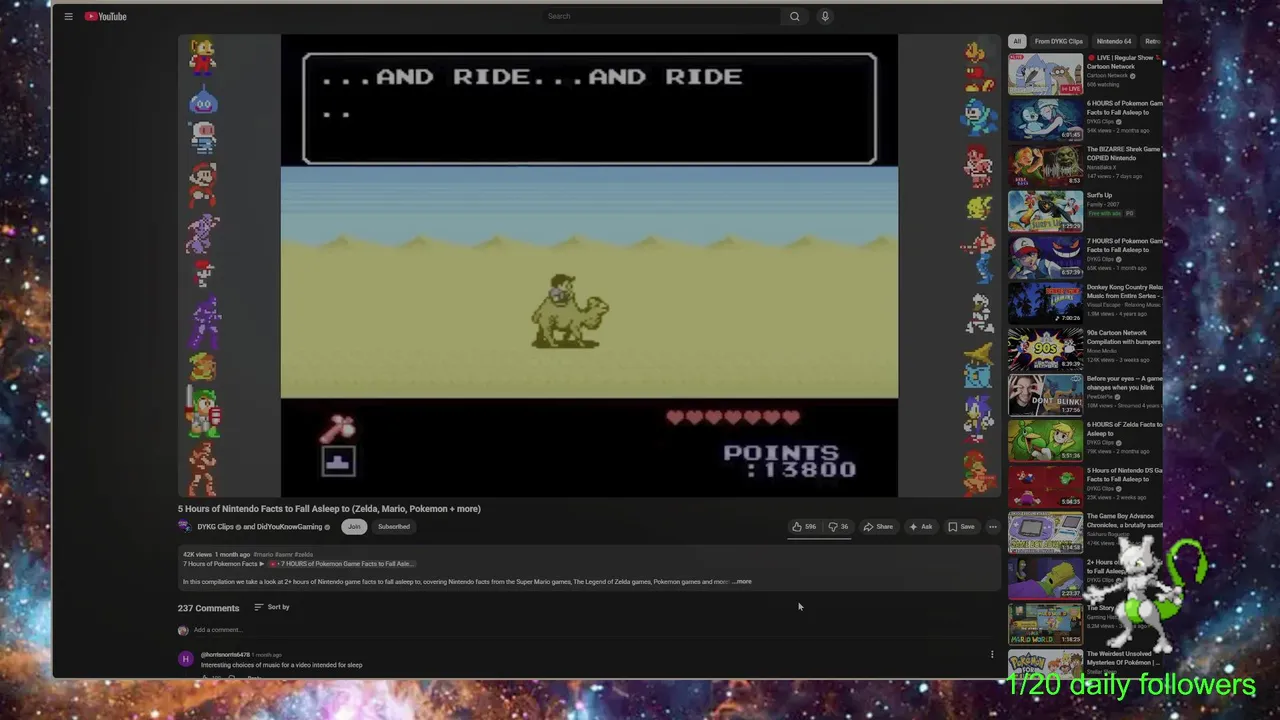Select the Retro chip at the row edge
Screen dimensions: 1280x720
point(1152,41)
